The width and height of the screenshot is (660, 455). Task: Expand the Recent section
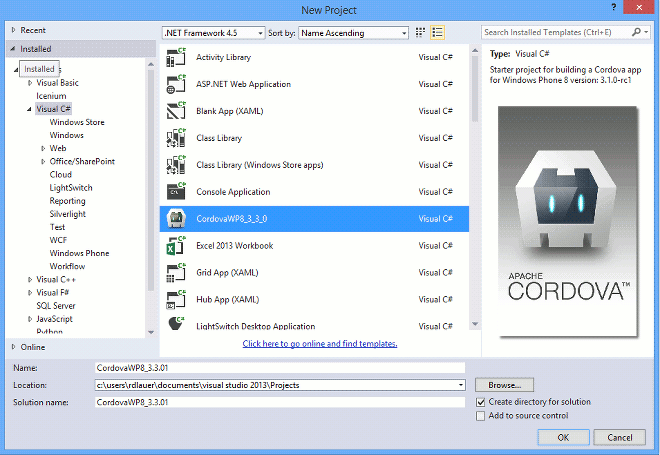pos(13,30)
